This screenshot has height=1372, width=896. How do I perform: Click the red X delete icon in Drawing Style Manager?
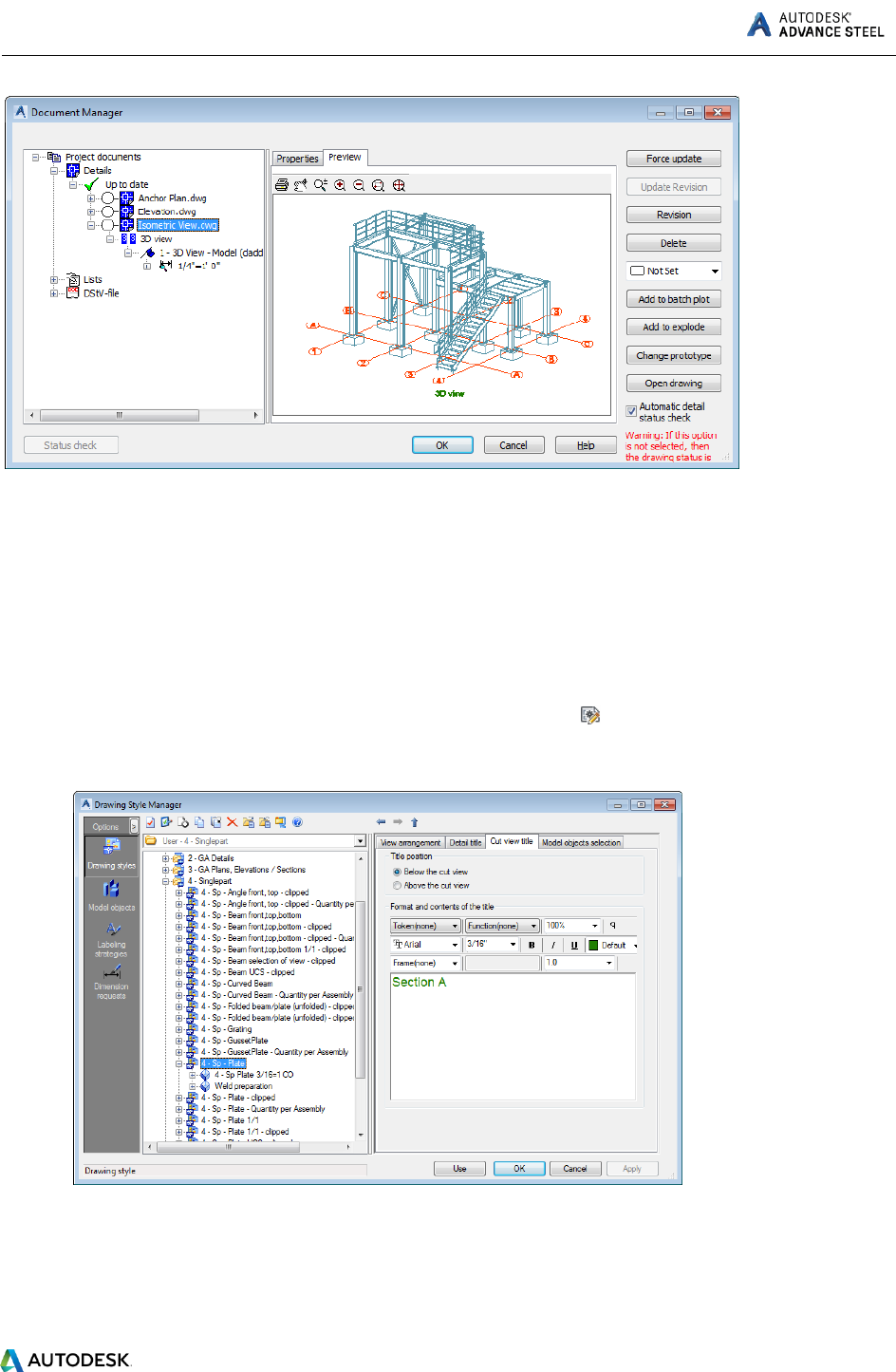coord(232,822)
